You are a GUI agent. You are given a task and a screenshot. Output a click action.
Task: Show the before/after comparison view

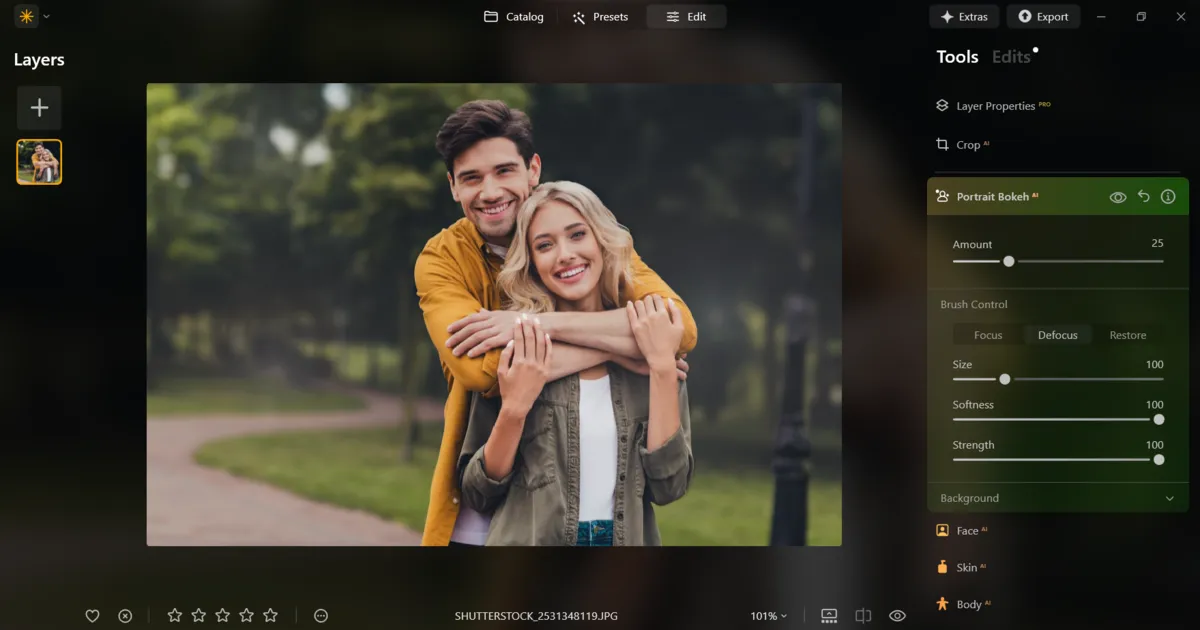point(862,615)
